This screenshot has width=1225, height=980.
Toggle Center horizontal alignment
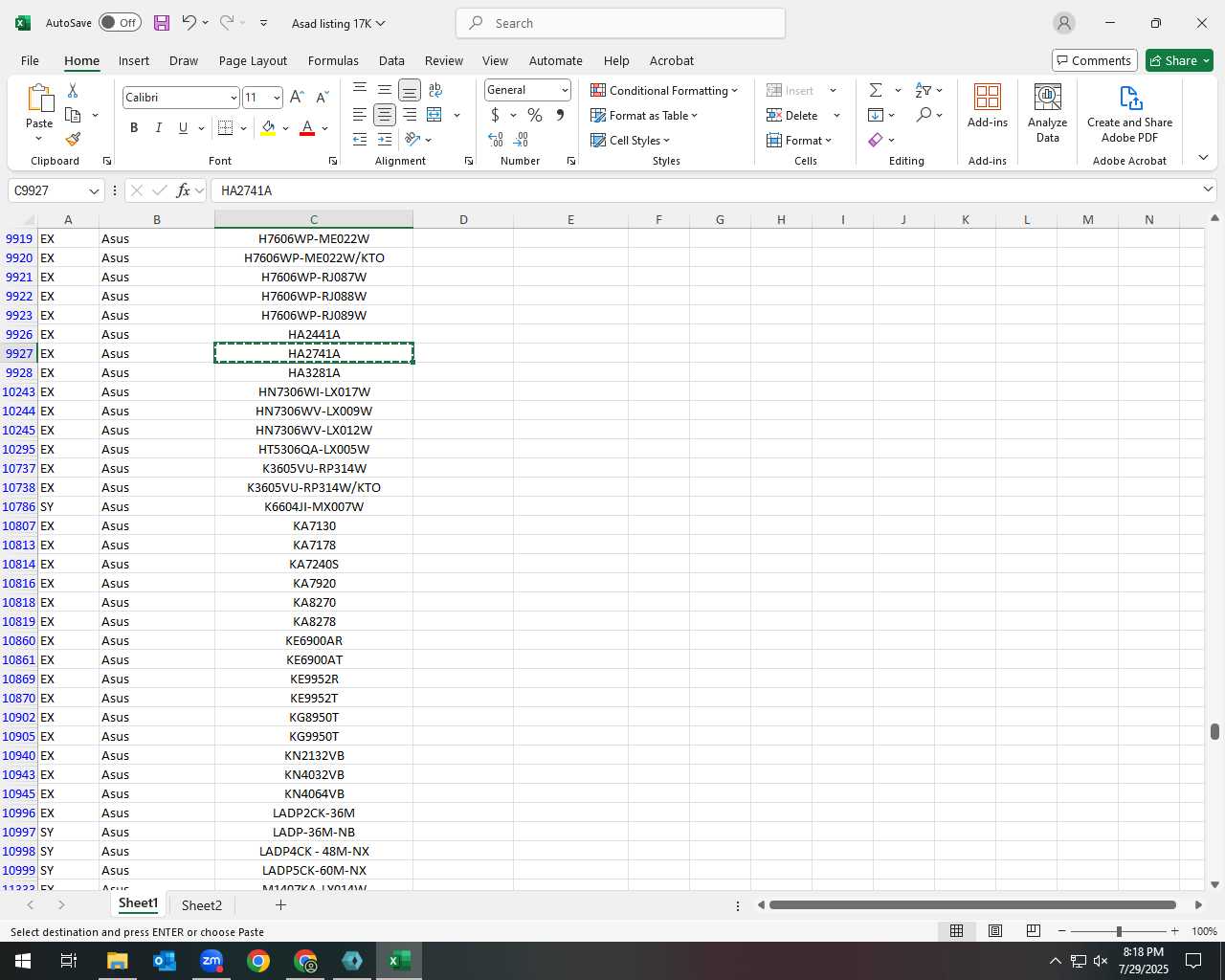[x=385, y=115]
